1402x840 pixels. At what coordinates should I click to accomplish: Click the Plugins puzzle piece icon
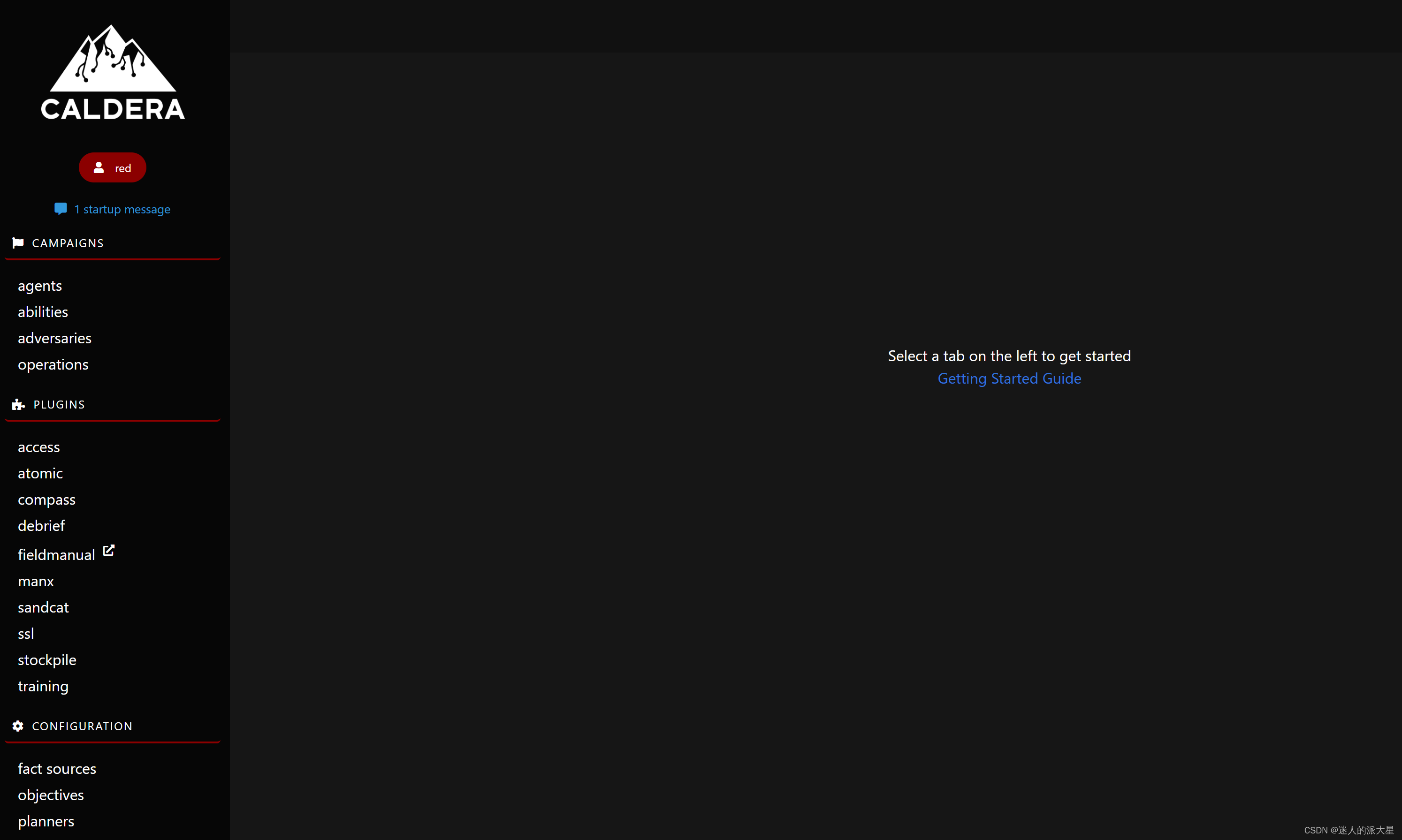pos(18,404)
